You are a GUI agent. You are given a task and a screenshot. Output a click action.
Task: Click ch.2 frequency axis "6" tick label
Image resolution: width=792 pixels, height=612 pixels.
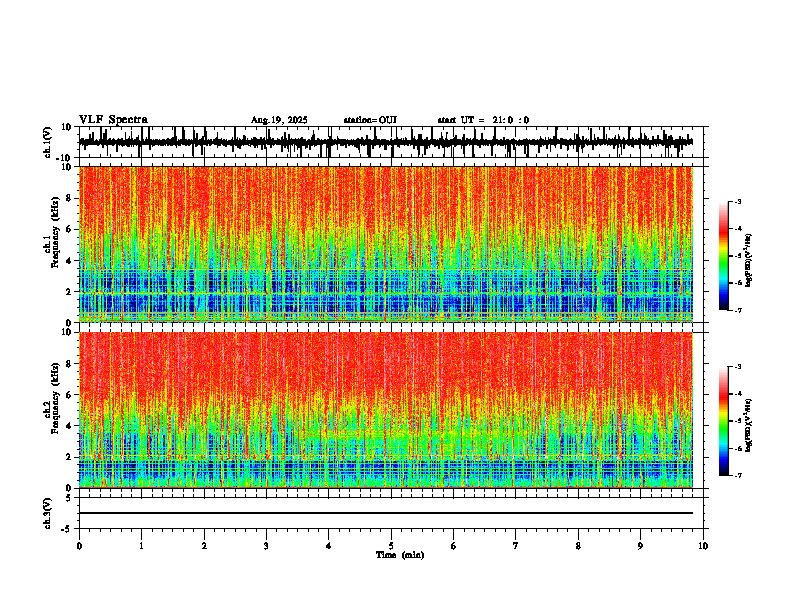[71, 394]
